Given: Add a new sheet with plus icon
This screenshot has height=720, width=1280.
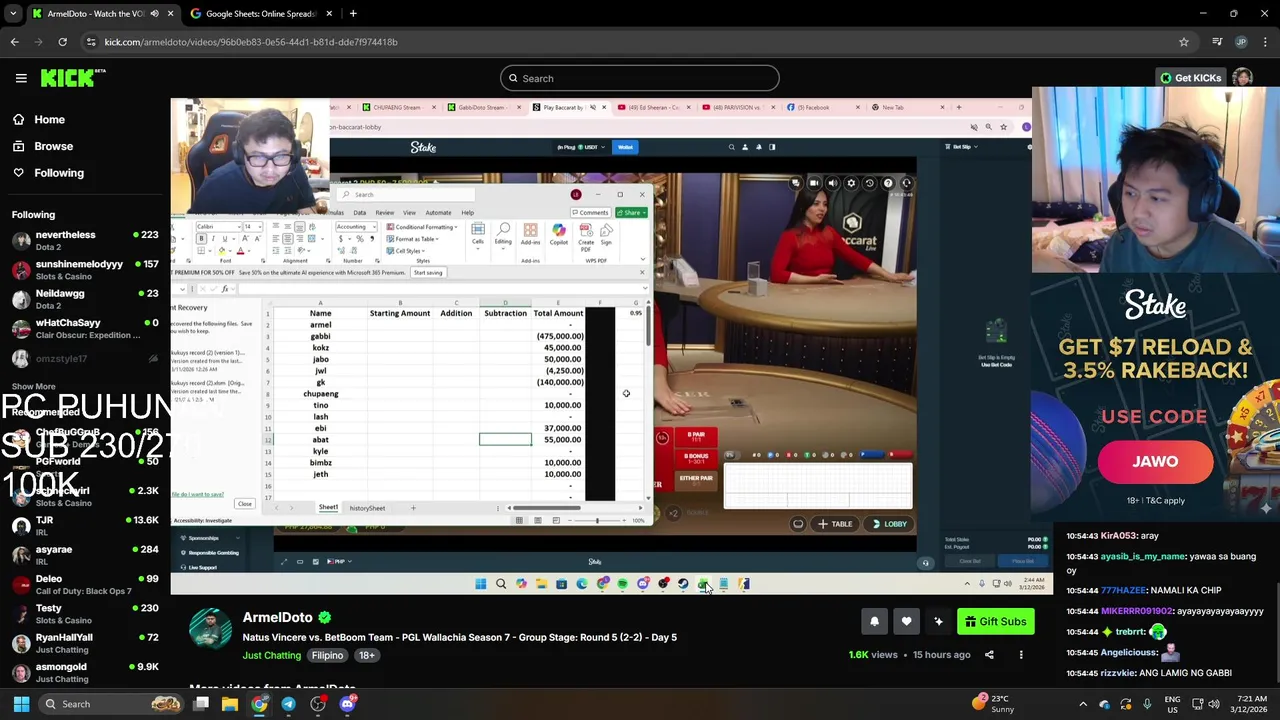Looking at the screenshot, I should [413, 508].
